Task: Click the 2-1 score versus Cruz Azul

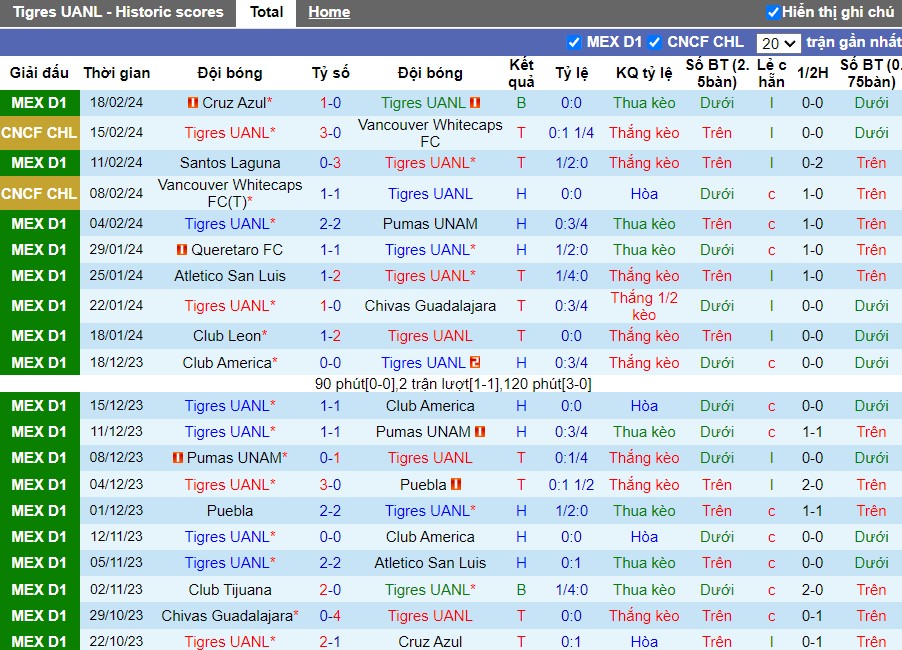Action: [x=330, y=641]
